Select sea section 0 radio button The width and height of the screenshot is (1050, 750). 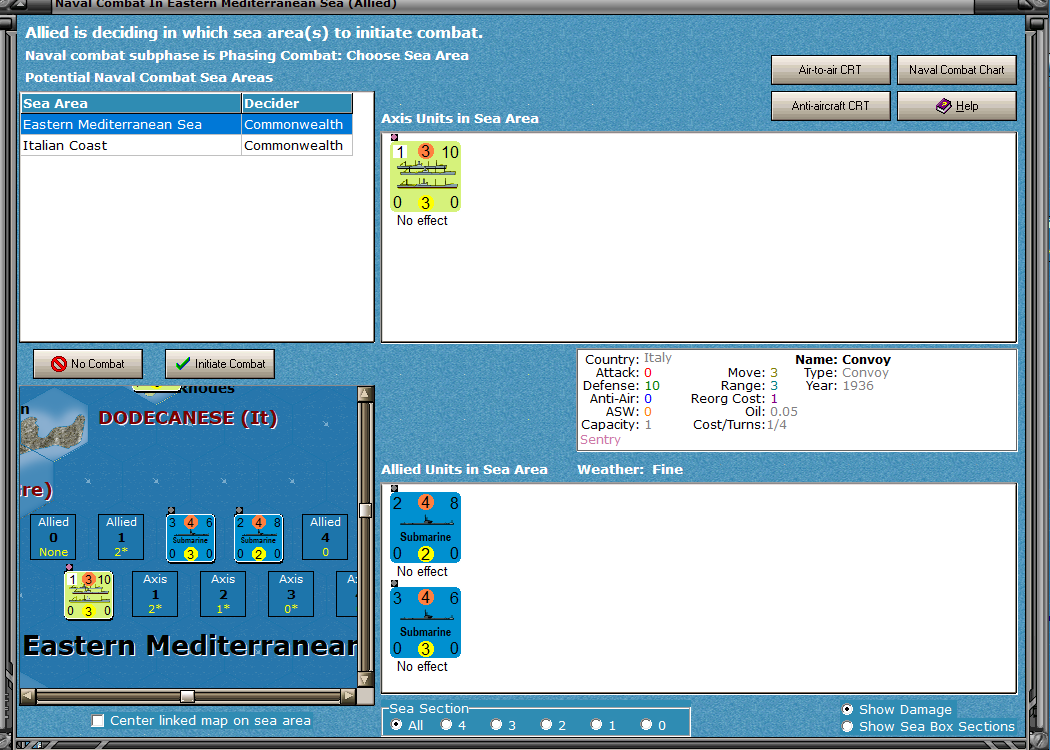pos(646,725)
